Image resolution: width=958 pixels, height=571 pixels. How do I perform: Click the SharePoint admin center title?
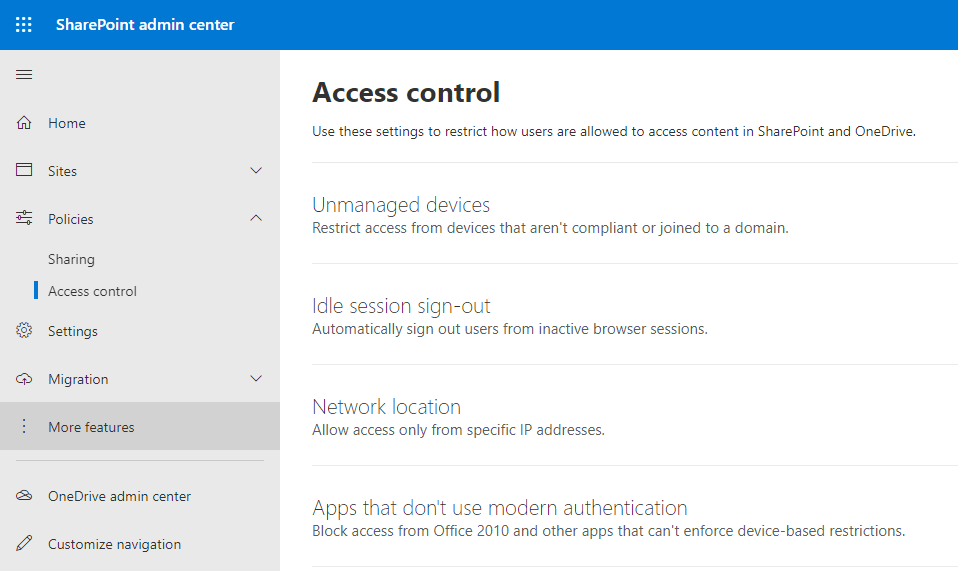145,25
